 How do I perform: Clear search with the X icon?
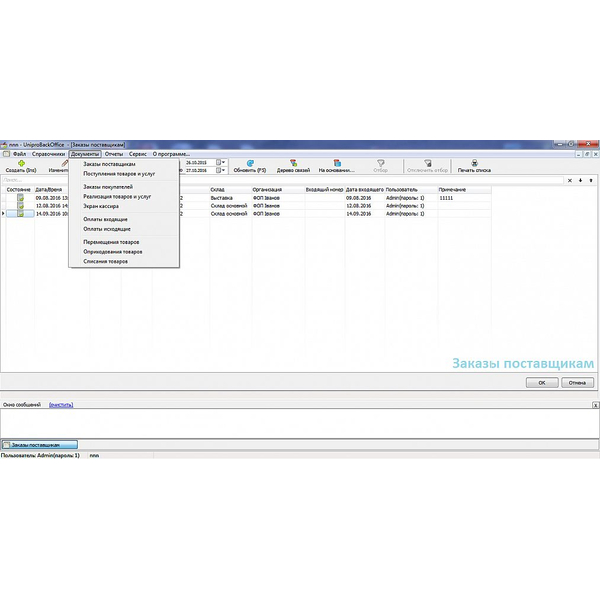coord(569,181)
